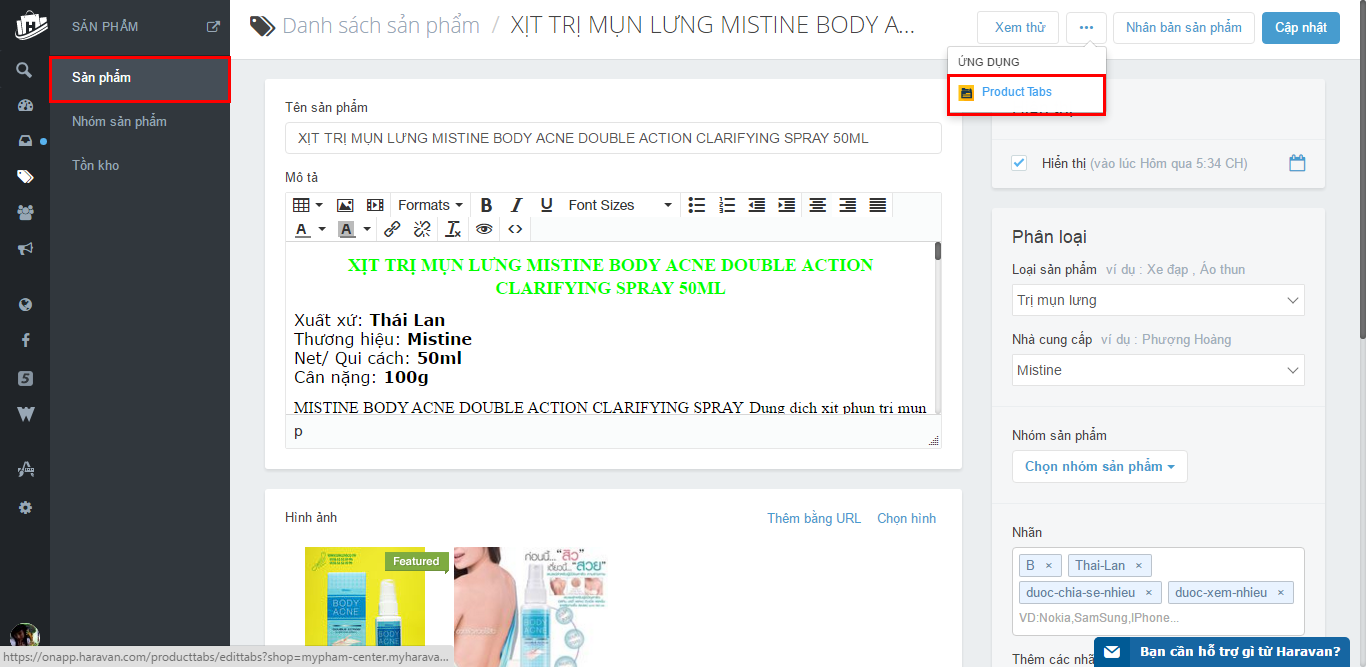Open storefront via external link icon
This screenshot has width=1366, height=667.
213,27
